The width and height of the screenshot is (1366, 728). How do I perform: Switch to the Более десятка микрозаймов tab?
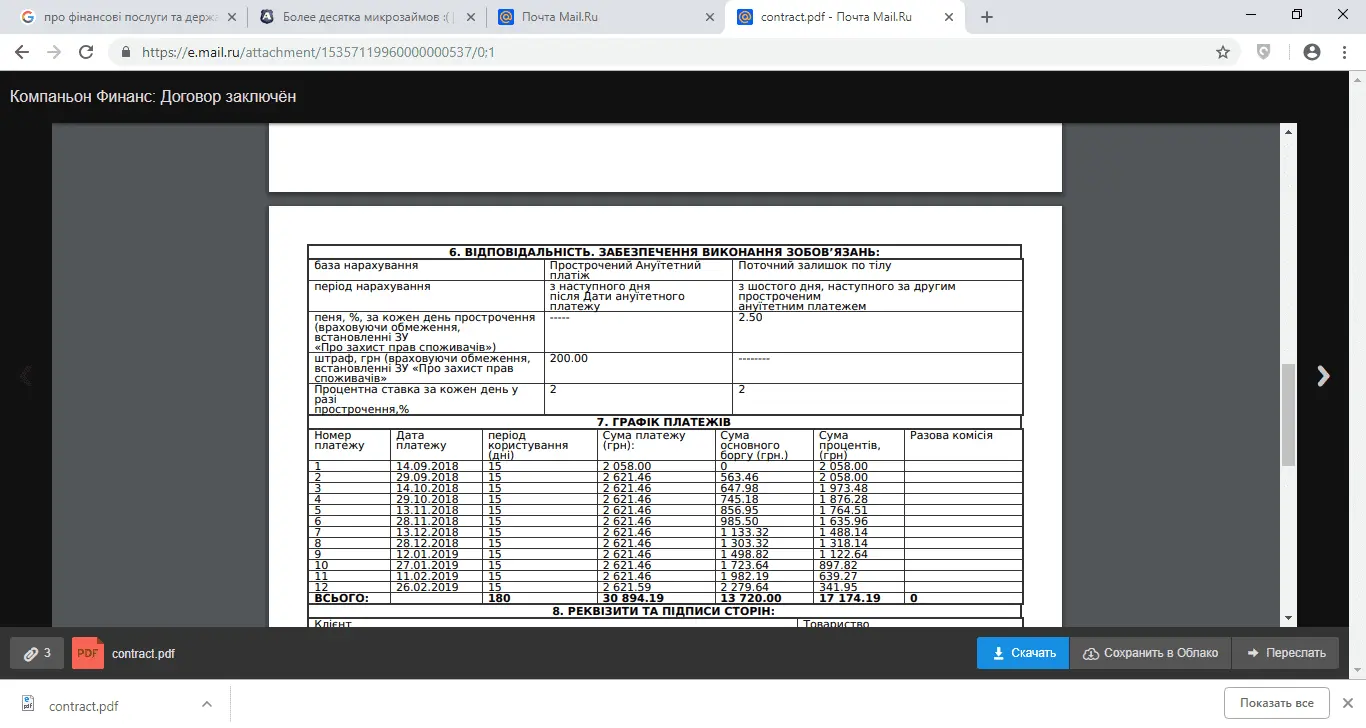365,17
